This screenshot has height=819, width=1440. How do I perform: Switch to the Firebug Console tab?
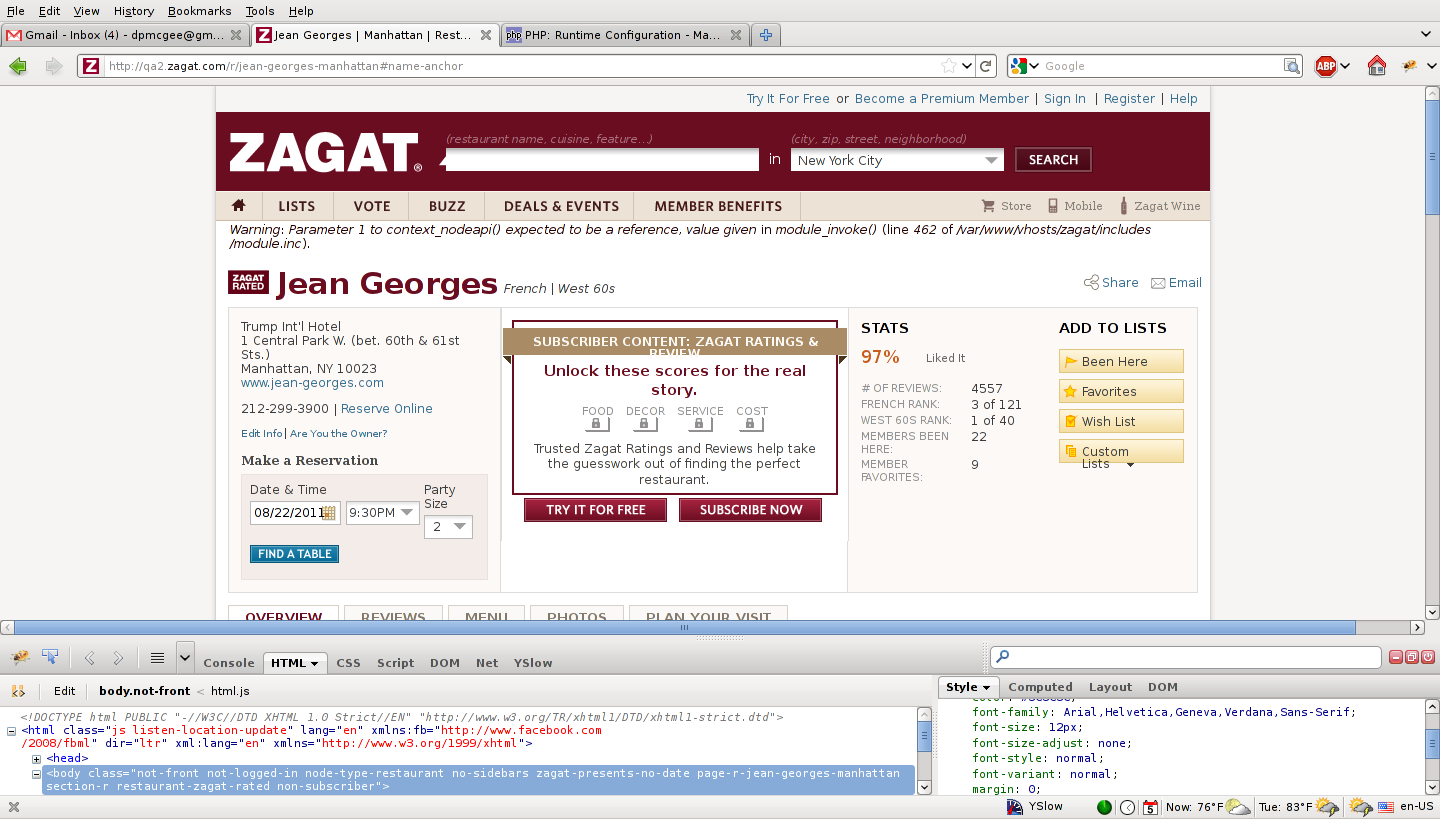[x=229, y=663]
